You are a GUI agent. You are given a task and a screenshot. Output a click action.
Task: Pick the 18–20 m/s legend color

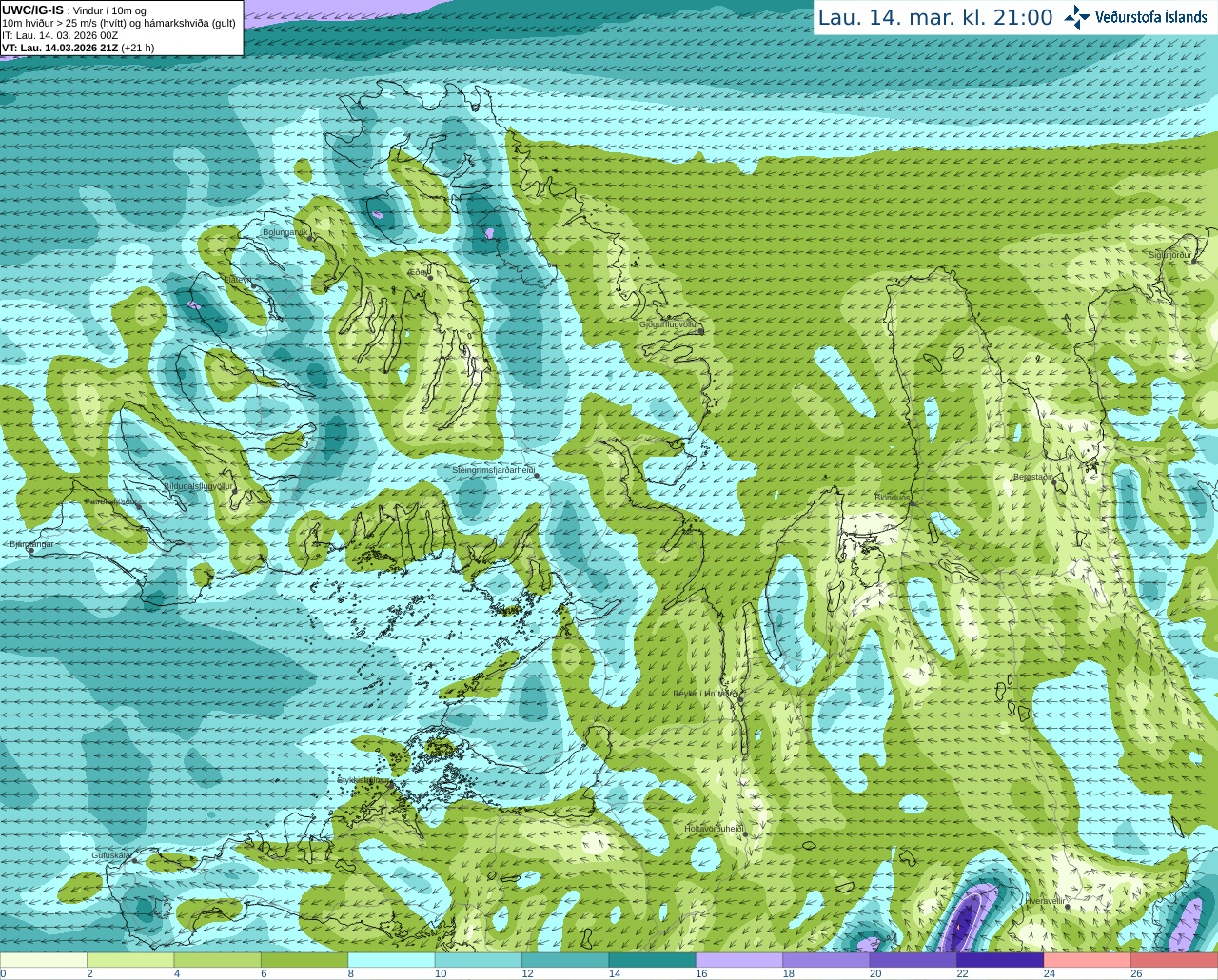[x=827, y=960]
